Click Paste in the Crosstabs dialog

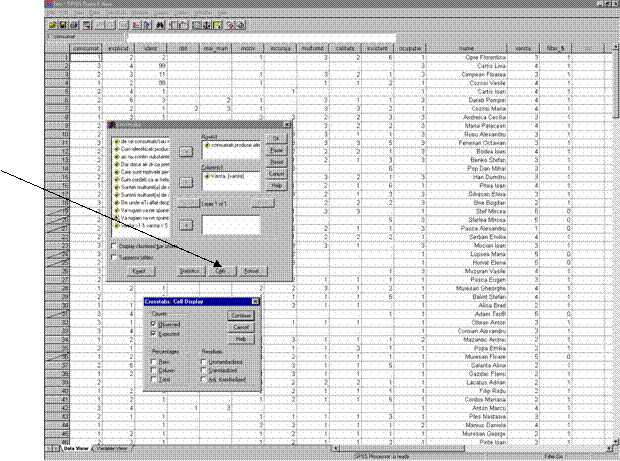[276, 150]
